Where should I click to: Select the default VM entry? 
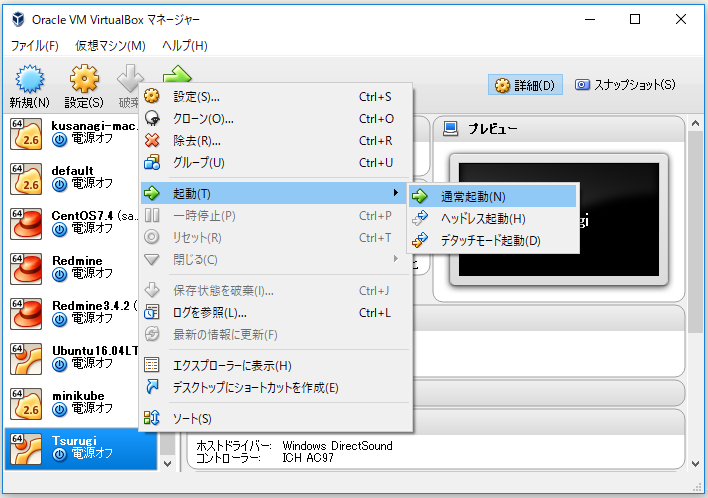72,179
